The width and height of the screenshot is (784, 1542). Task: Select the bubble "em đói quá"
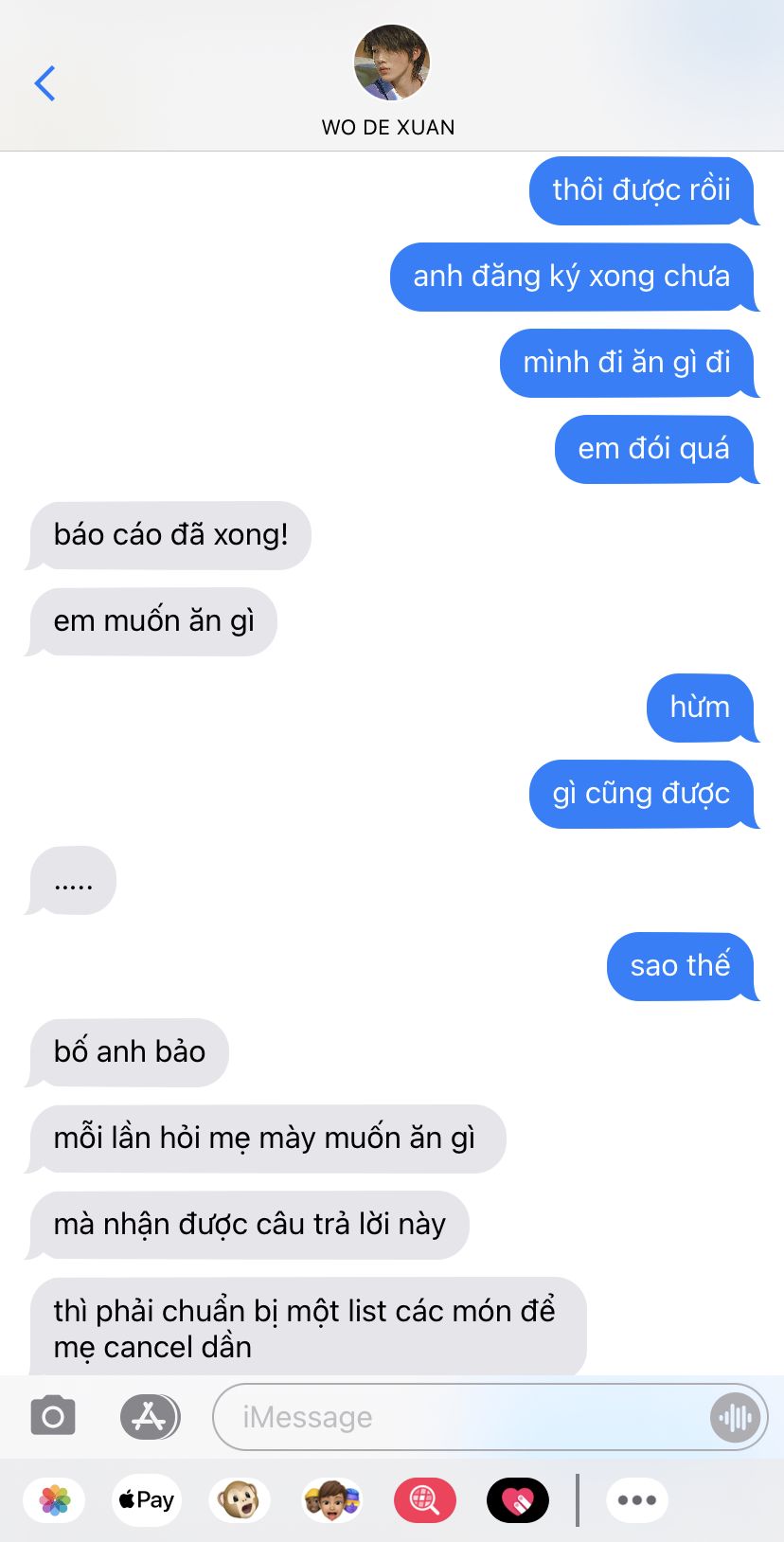(x=656, y=449)
